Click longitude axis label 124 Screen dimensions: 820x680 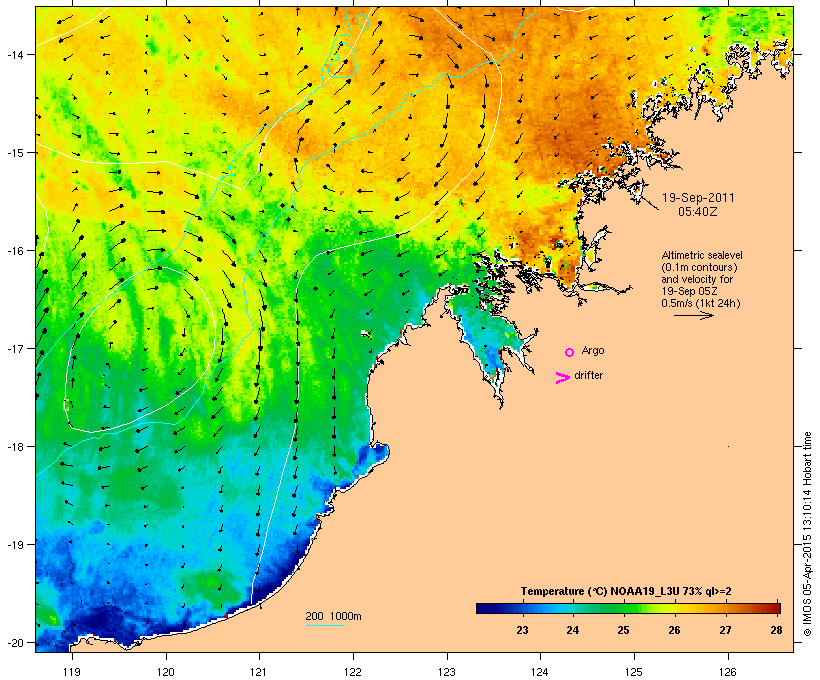click(540, 672)
